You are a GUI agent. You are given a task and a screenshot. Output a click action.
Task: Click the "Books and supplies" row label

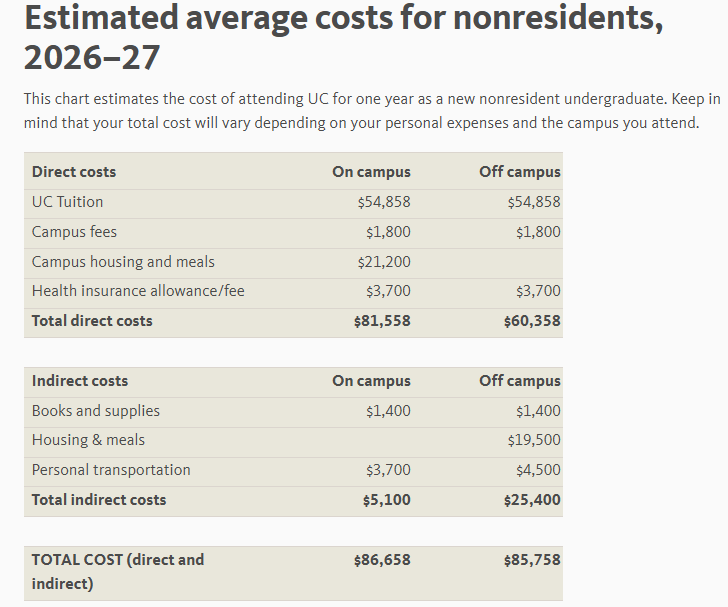point(96,411)
